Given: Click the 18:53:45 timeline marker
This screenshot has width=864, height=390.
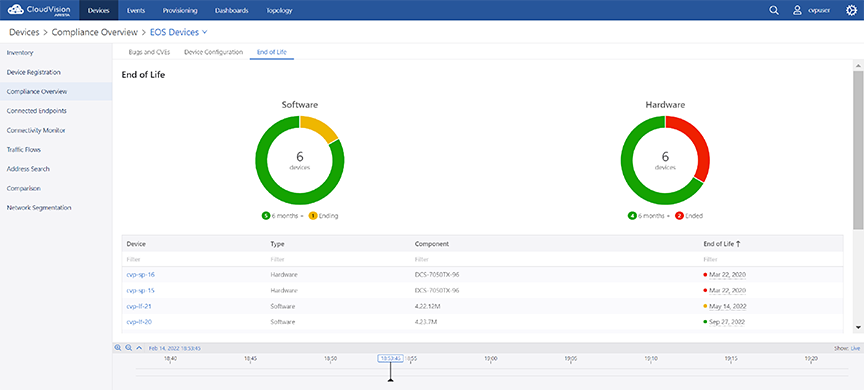Looking at the screenshot, I should point(391,358).
